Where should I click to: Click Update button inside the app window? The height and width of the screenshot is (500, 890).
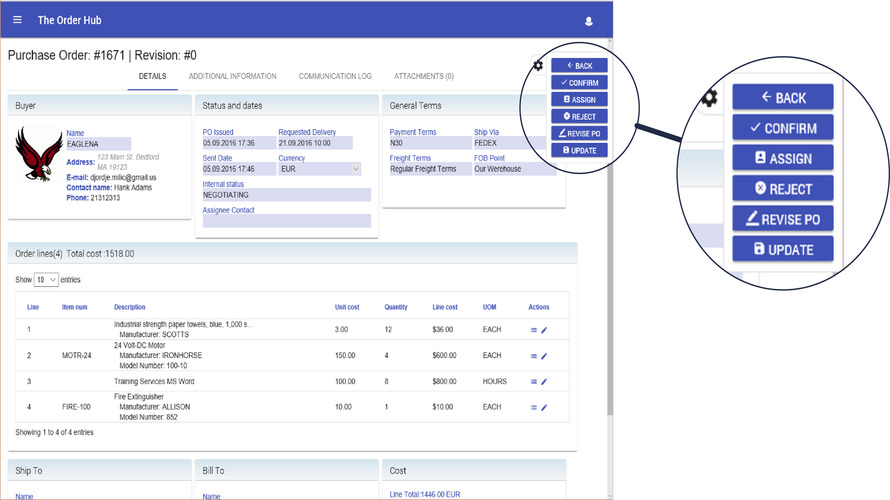point(579,150)
